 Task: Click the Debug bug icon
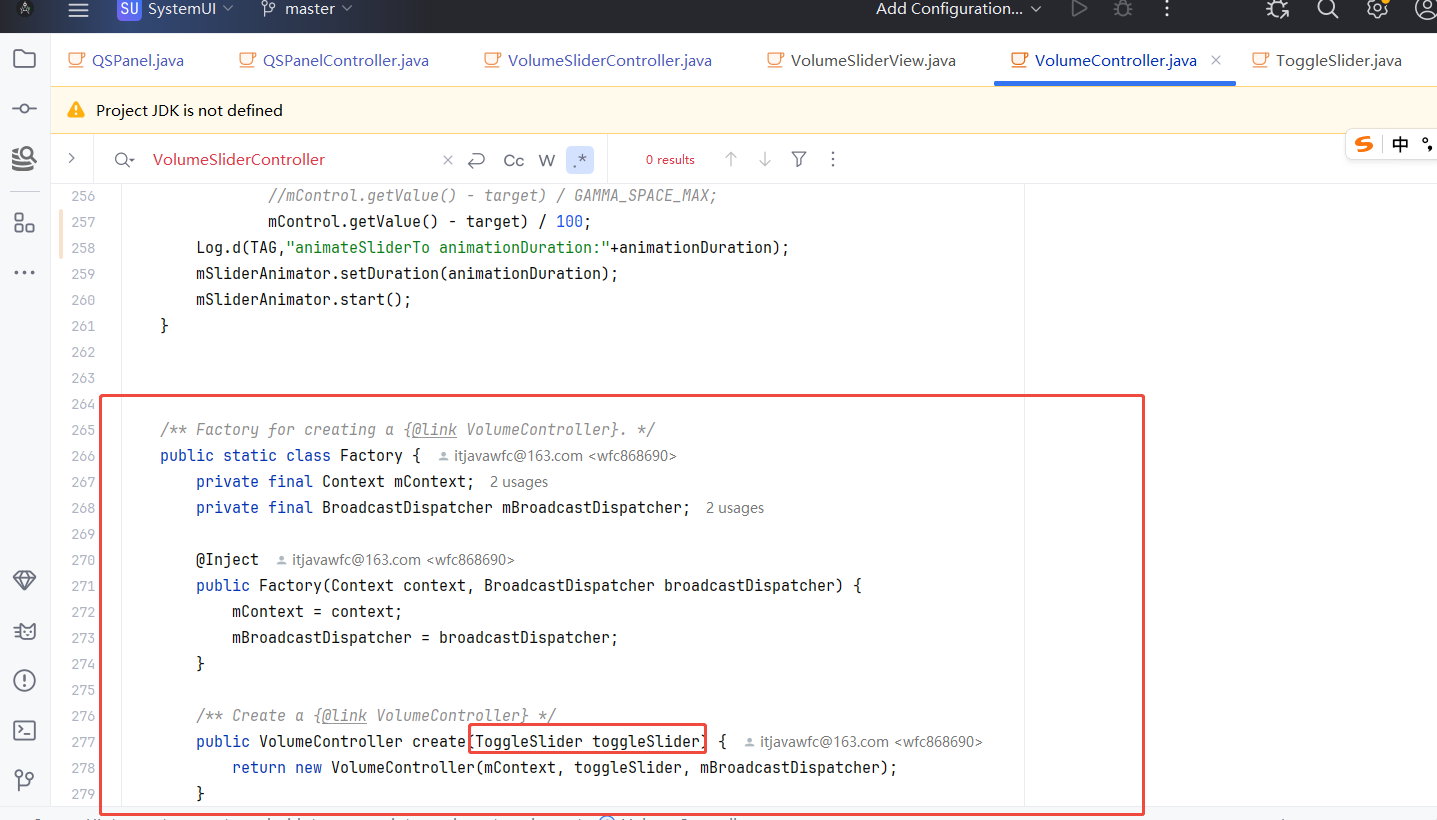coord(1123,9)
